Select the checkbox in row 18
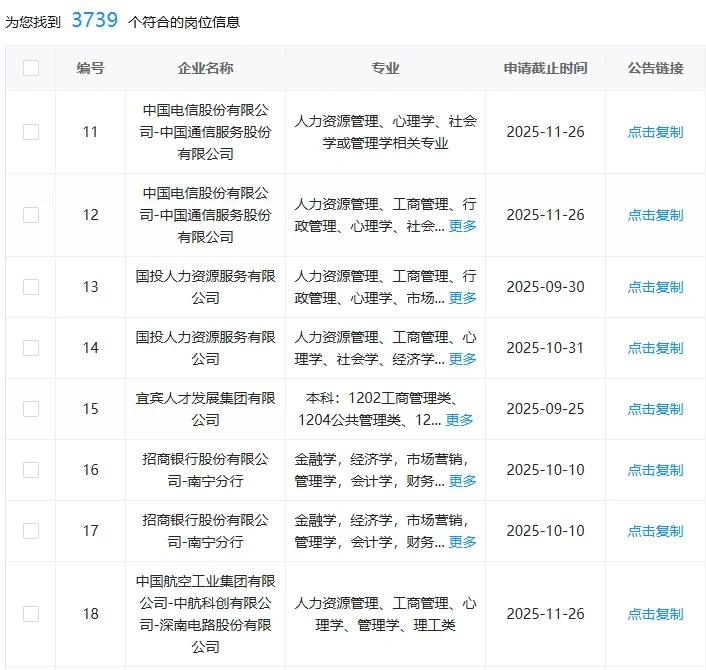 (31, 614)
